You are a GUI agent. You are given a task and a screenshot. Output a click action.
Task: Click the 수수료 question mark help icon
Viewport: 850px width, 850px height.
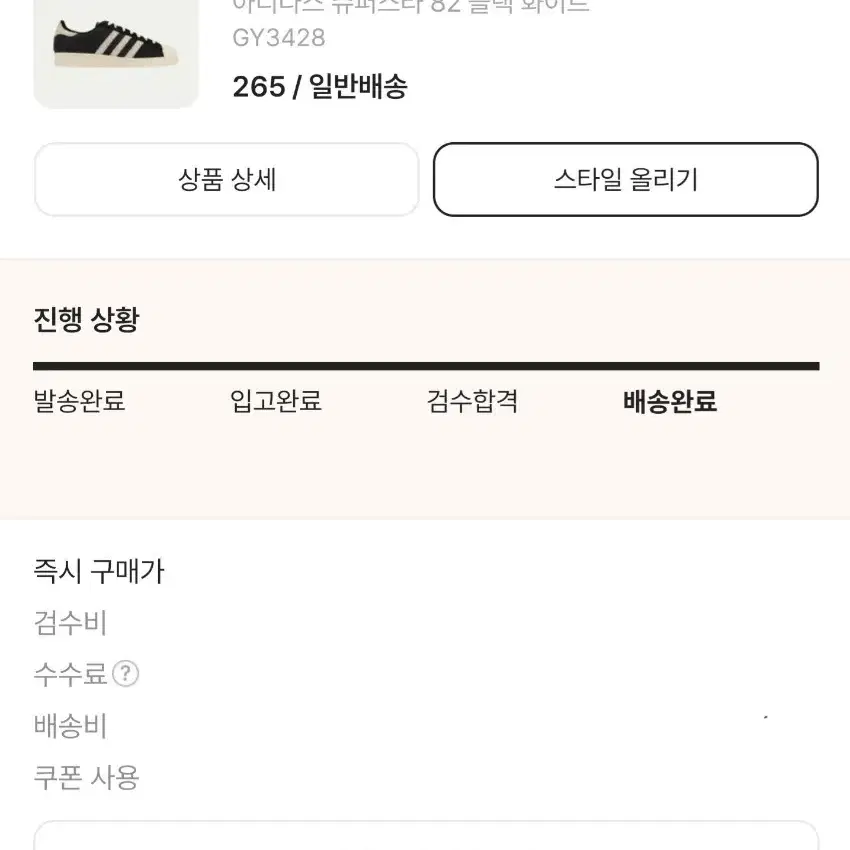point(125,674)
